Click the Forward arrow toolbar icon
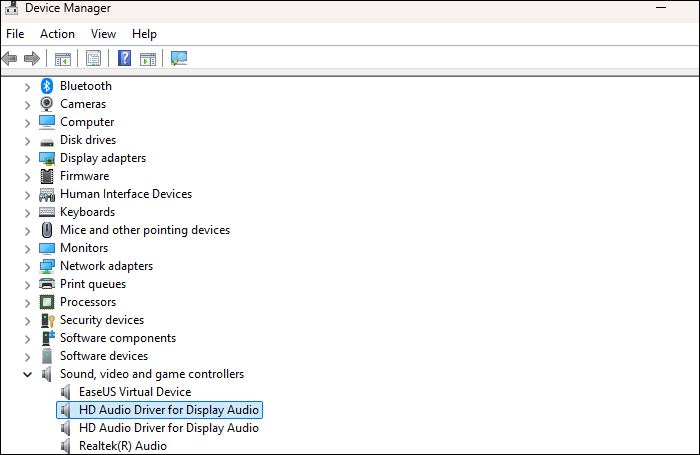 pyautogui.click(x=32, y=58)
